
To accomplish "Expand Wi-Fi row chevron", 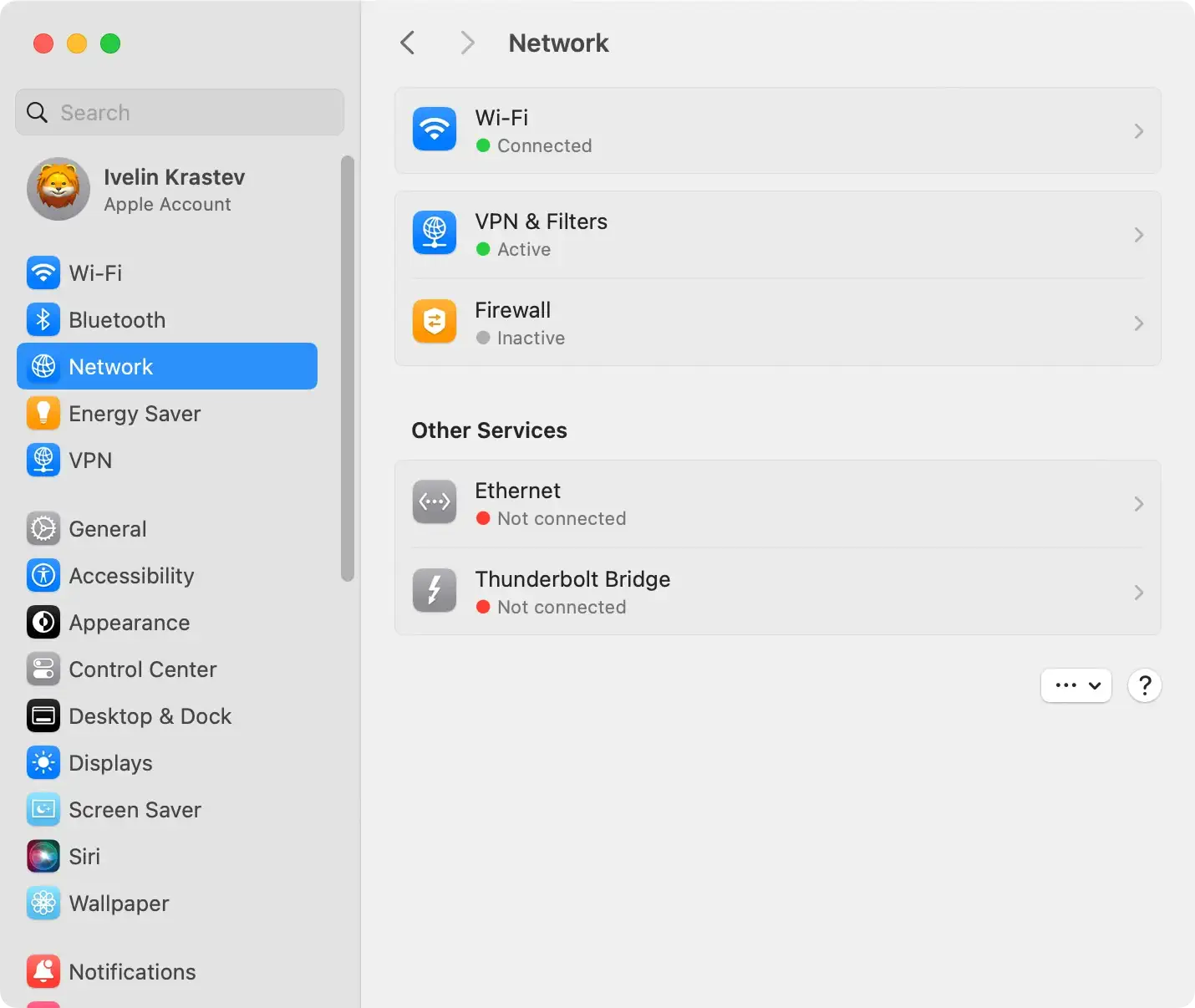I will click(x=1139, y=131).
